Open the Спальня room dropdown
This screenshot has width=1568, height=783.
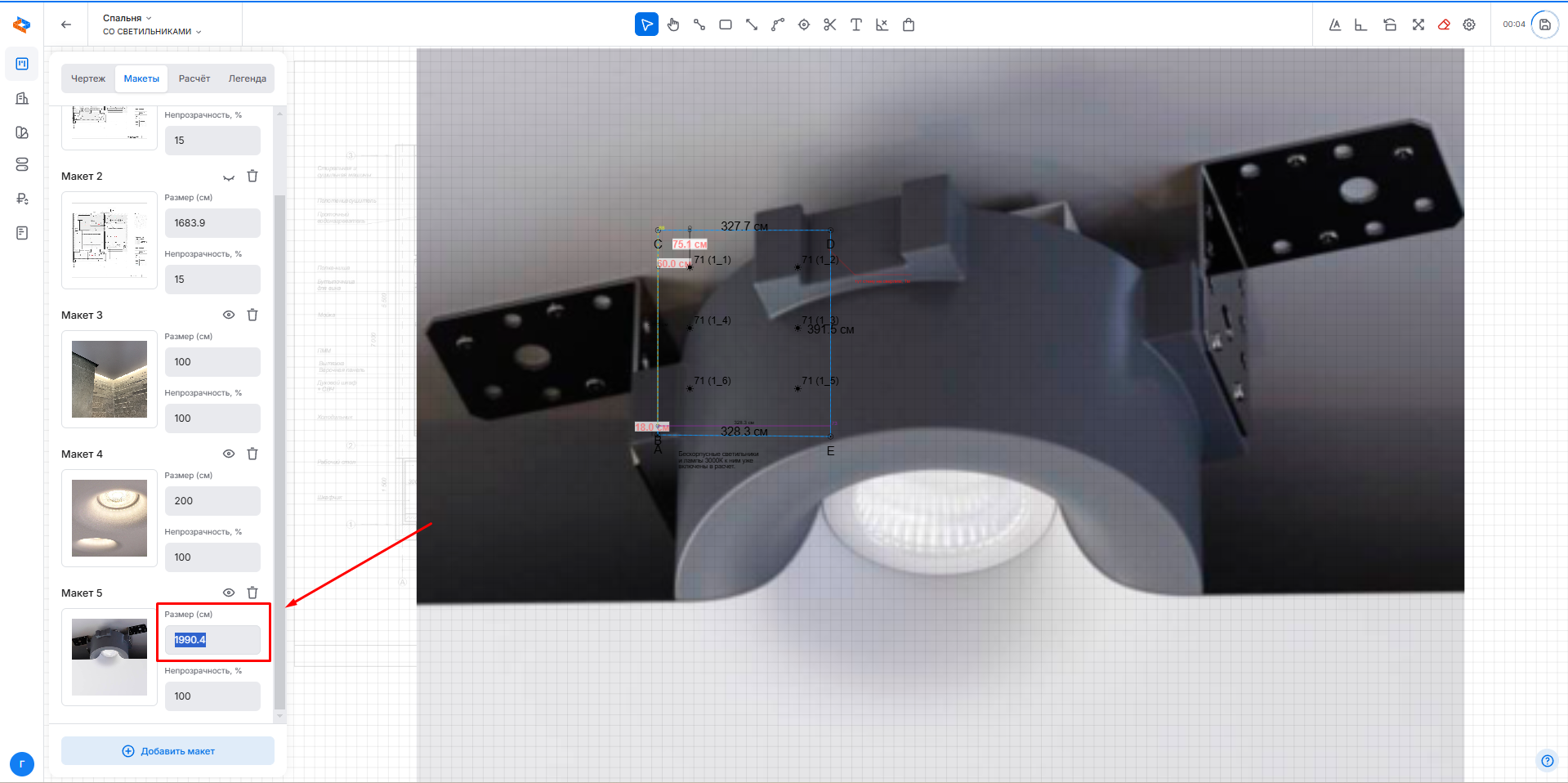point(127,18)
